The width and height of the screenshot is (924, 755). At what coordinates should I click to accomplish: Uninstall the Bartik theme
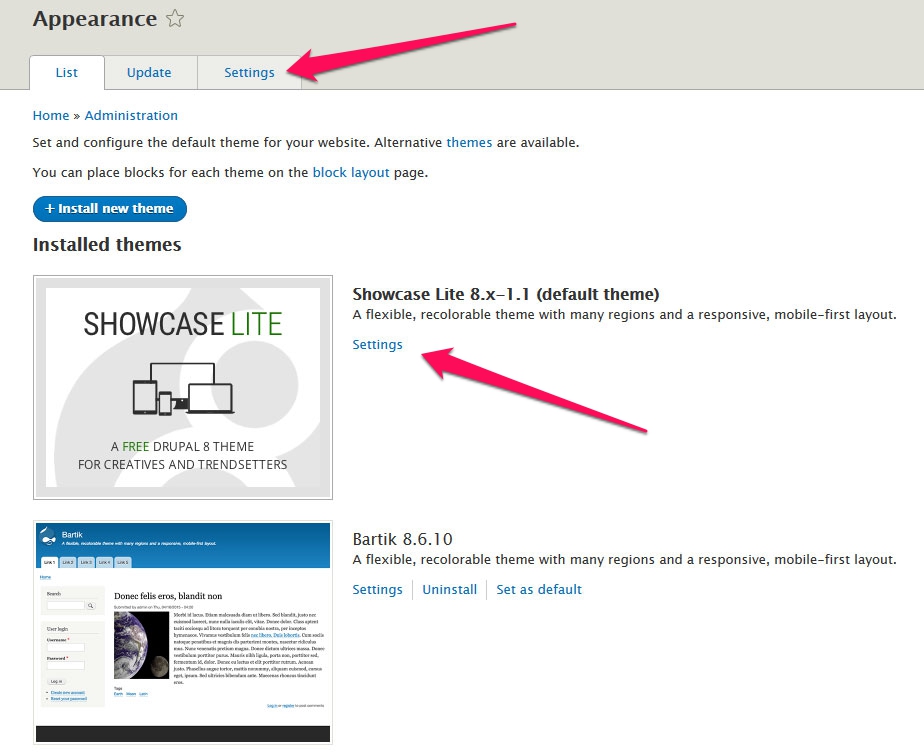coord(450,589)
